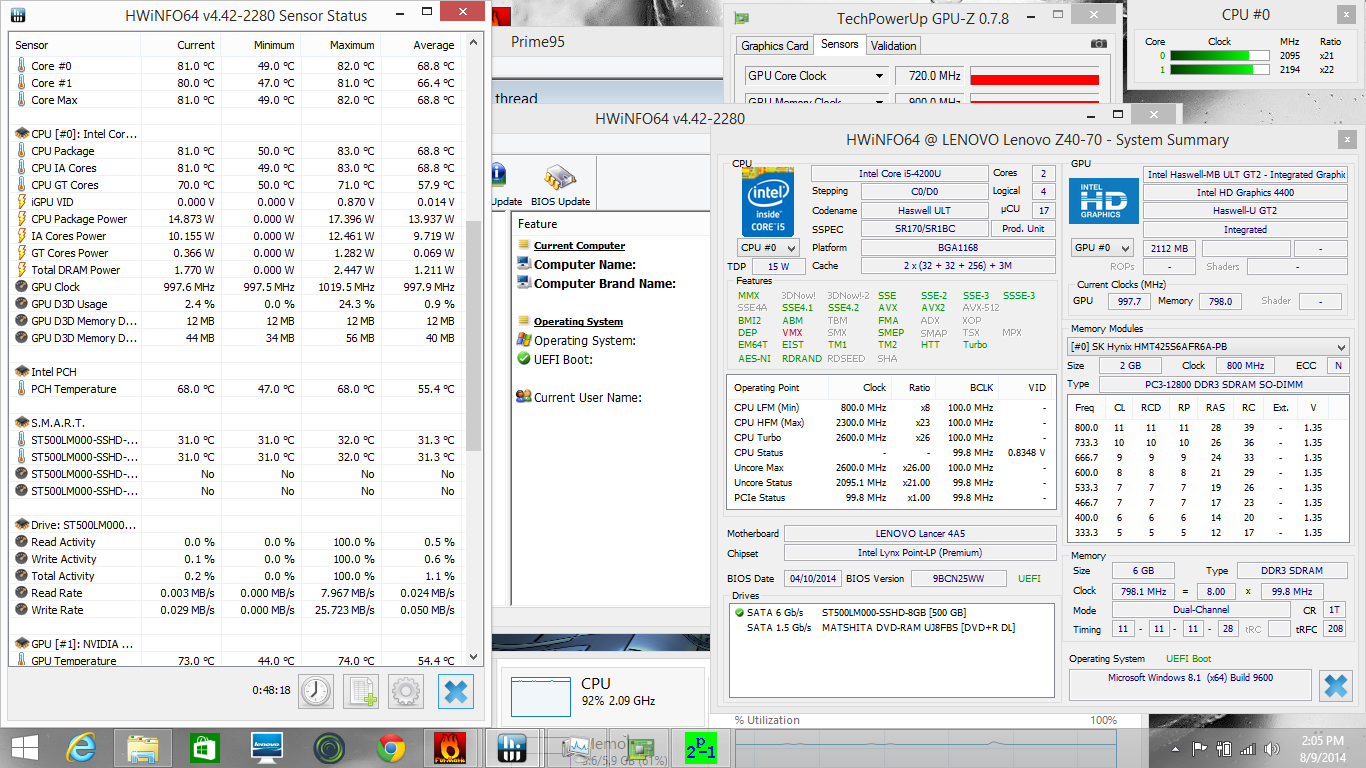Switch to FurMark on the taskbar
Image resolution: width=1366 pixels, height=768 pixels.
[x=452, y=748]
